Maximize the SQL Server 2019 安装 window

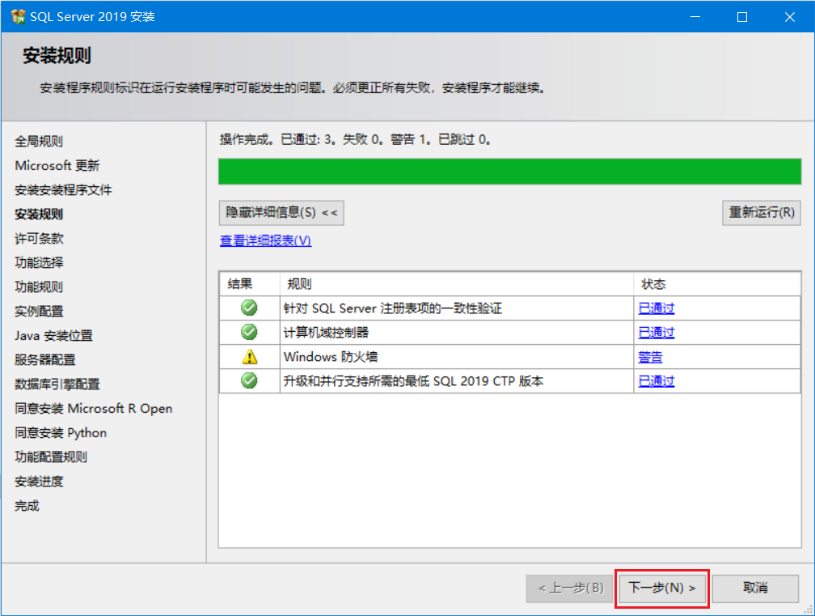coord(742,17)
